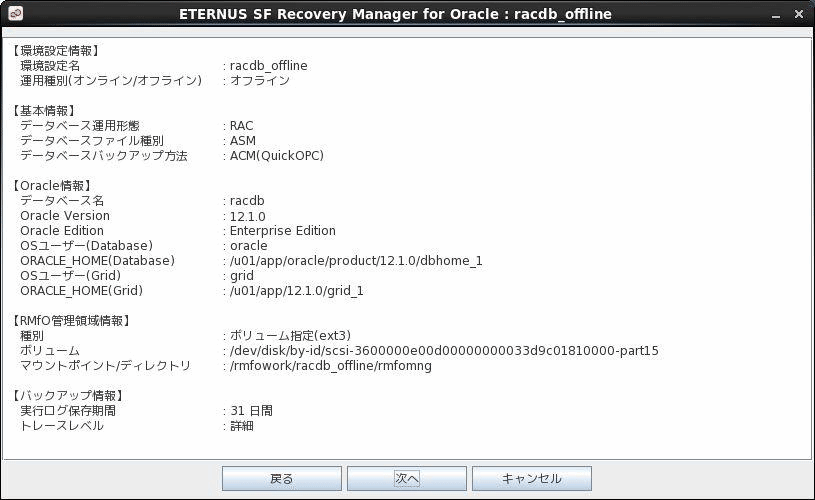815x500 pixels.
Task: Click the 'Oracle Version' label
Action: pyautogui.click(x=65, y=216)
